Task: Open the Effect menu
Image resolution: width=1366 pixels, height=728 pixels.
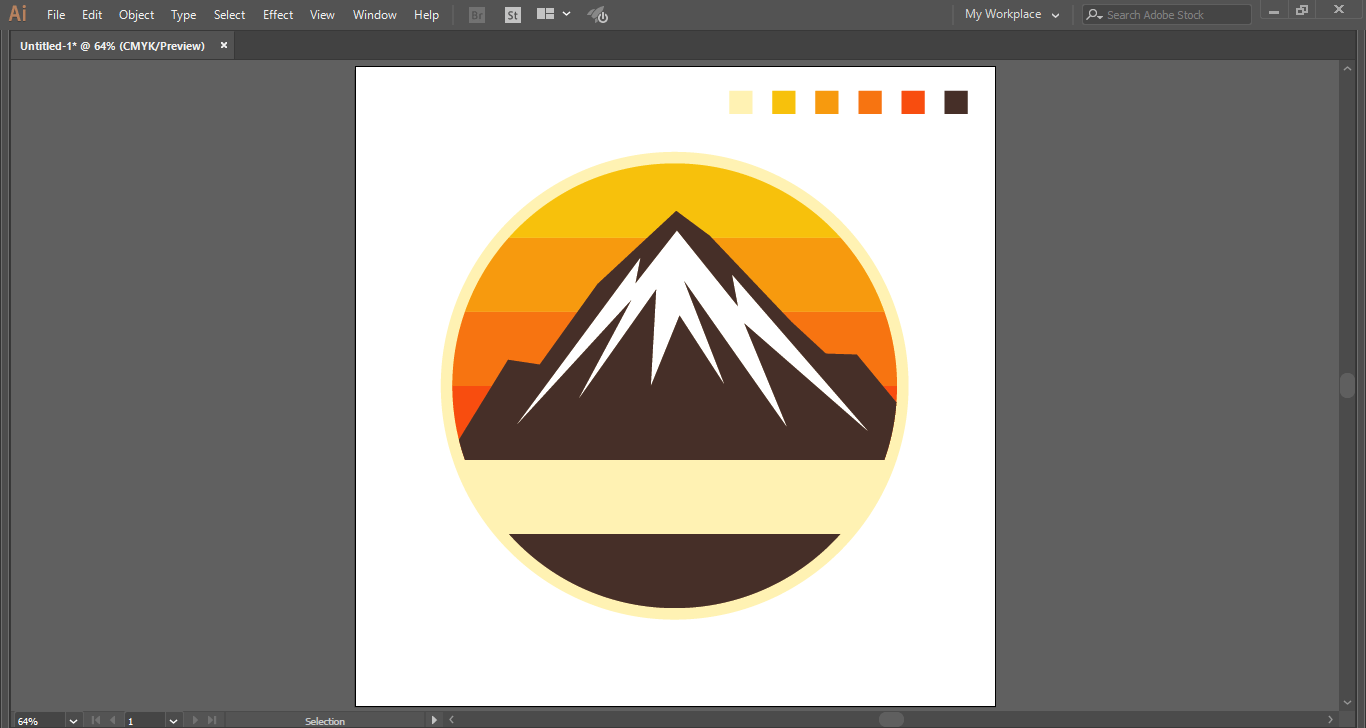Action: pyautogui.click(x=278, y=15)
